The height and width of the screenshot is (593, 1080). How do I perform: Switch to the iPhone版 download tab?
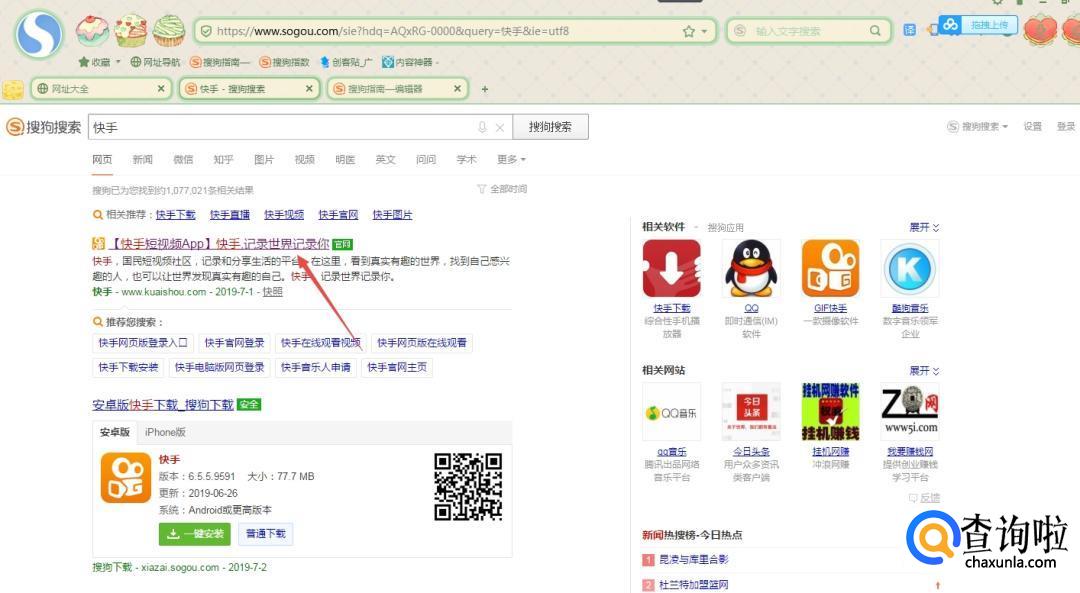pos(165,432)
